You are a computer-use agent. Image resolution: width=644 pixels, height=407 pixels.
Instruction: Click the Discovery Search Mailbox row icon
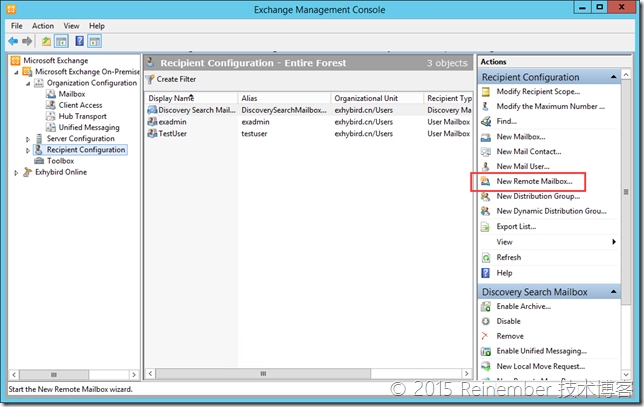click(x=152, y=110)
